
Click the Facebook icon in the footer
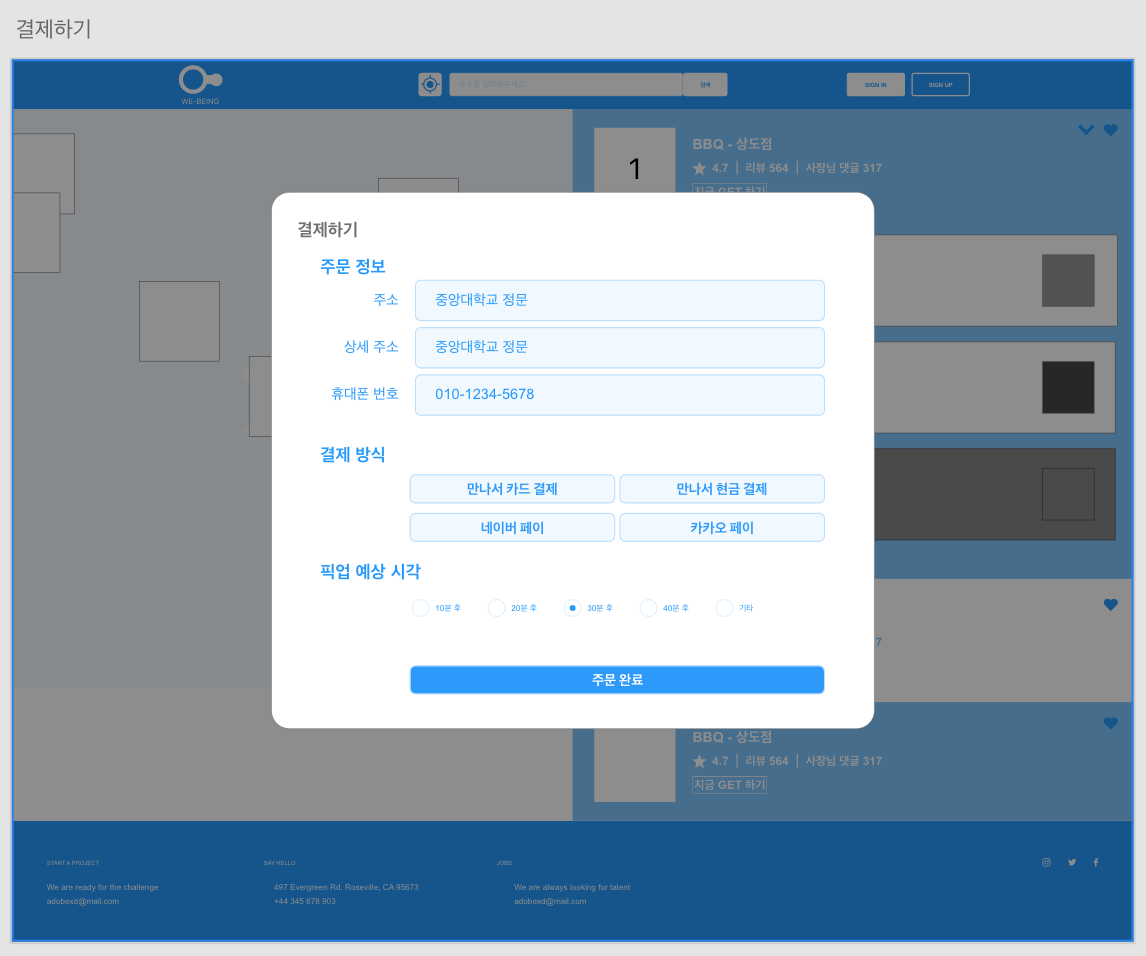(x=1097, y=862)
